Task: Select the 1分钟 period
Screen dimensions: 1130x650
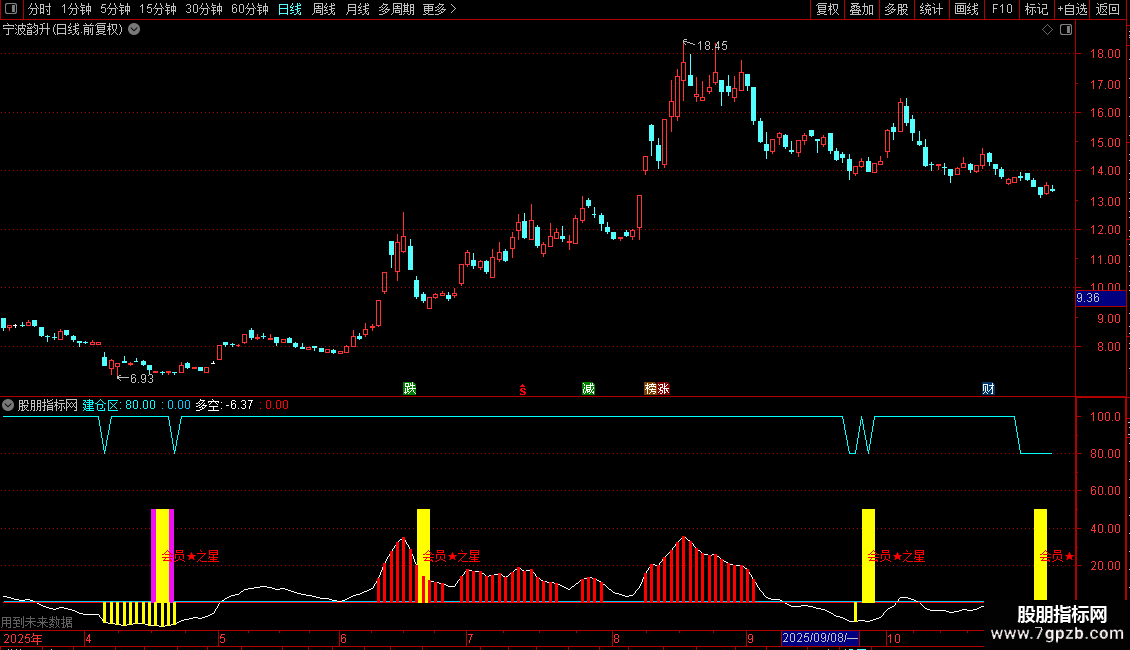Action: [76, 9]
